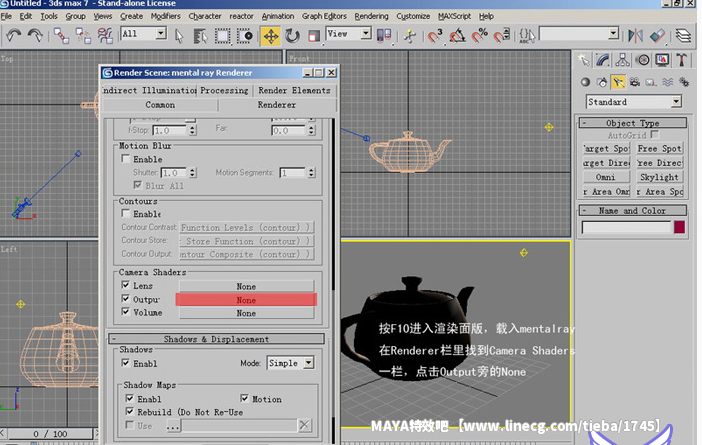Open the Layer Manager icon
Image resolution: width=702 pixels, height=445 pixels.
(x=683, y=35)
